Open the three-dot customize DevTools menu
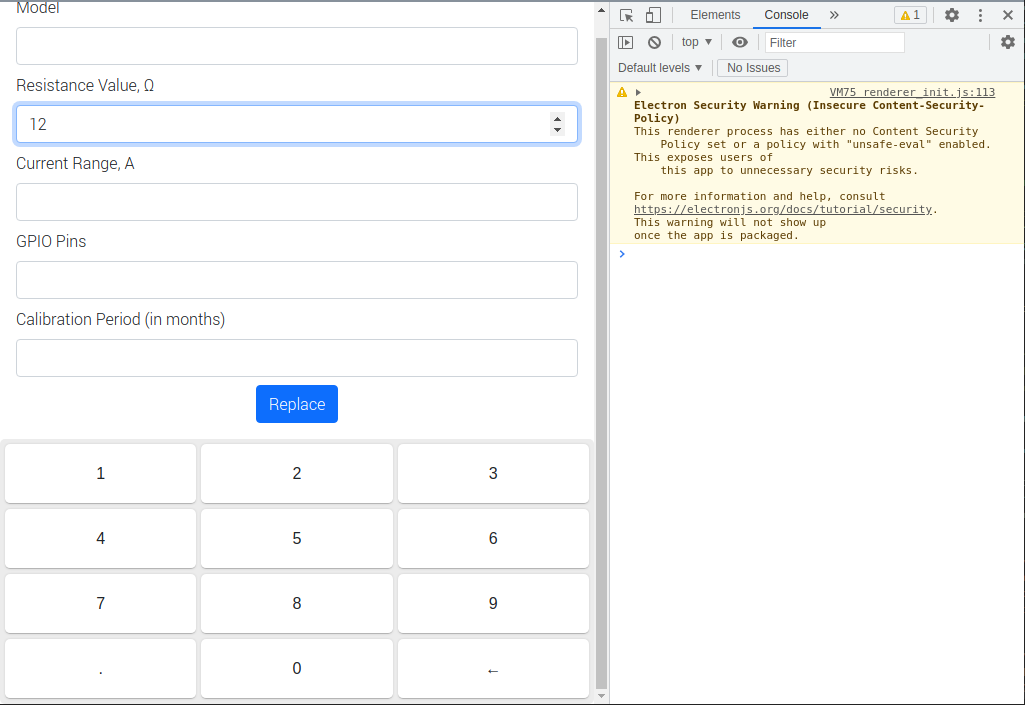Image resolution: width=1025 pixels, height=705 pixels. (x=980, y=15)
